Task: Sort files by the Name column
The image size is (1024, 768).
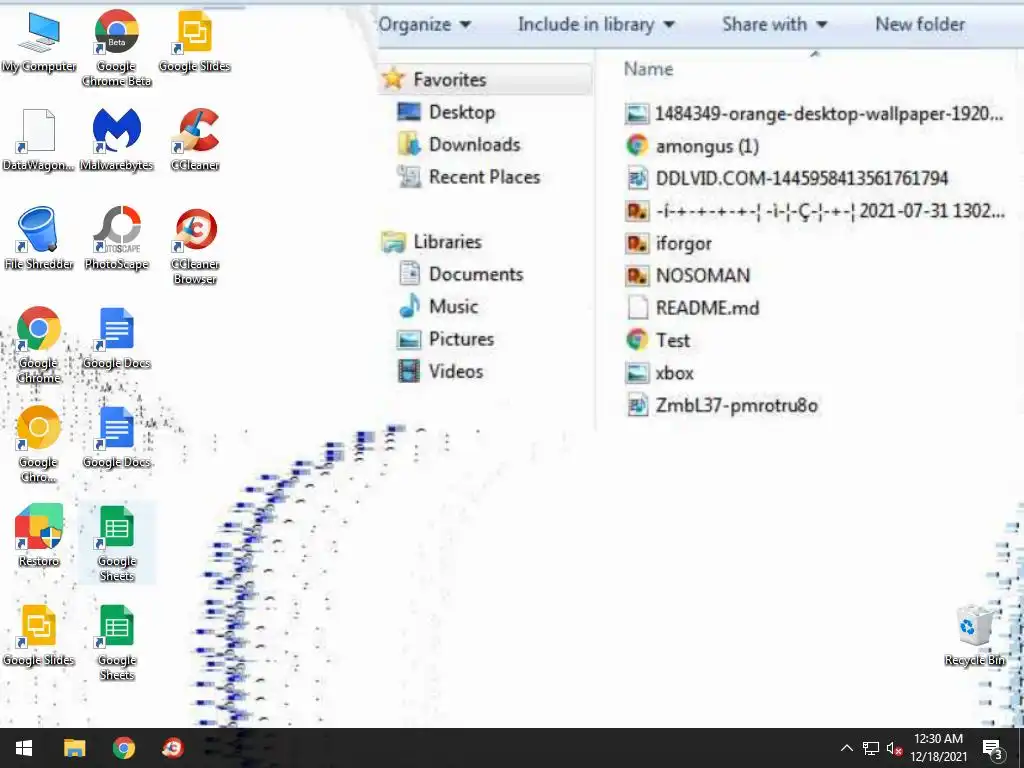Action: coord(648,69)
